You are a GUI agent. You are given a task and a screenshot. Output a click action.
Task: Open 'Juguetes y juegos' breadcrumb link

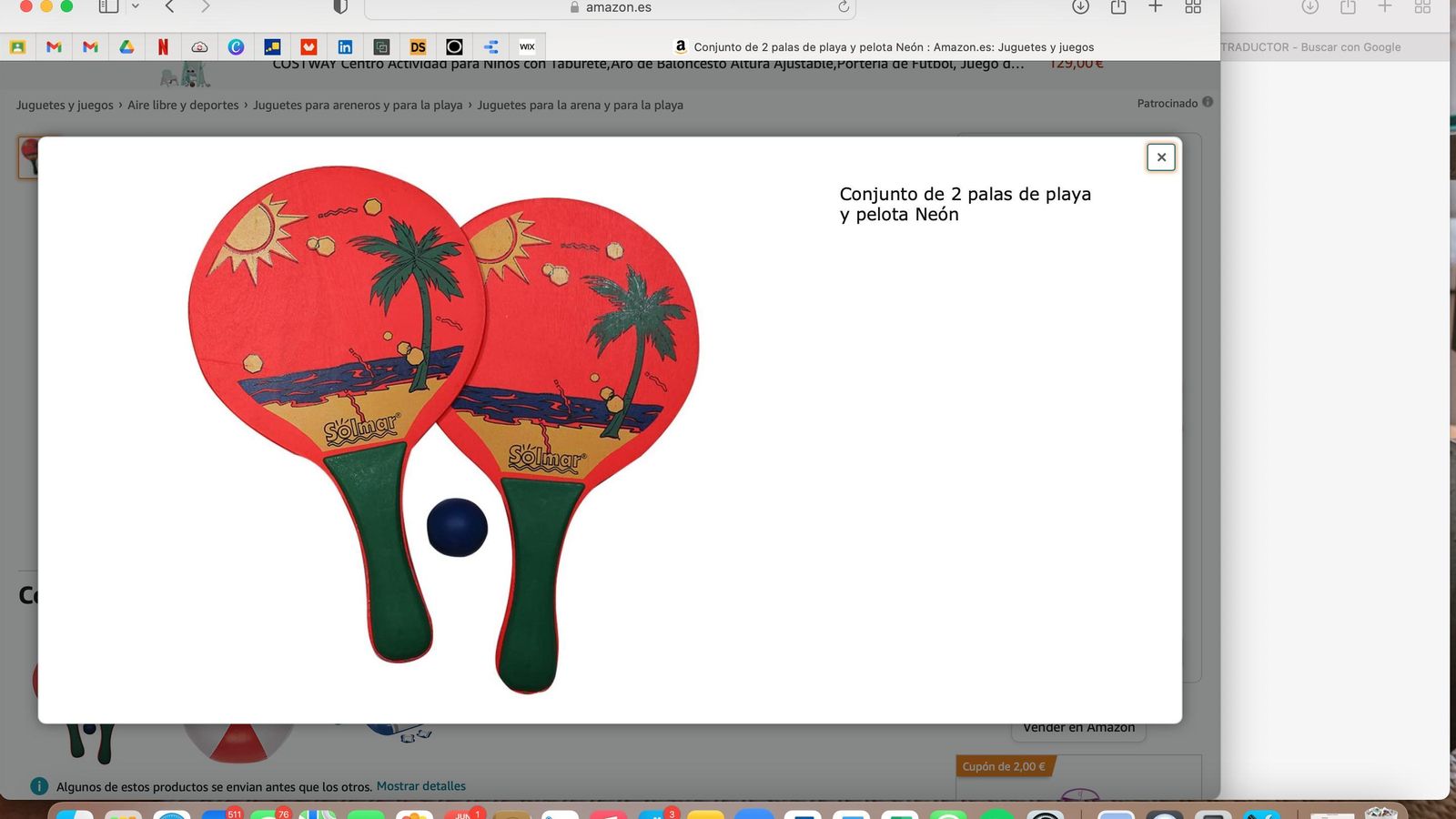(65, 105)
